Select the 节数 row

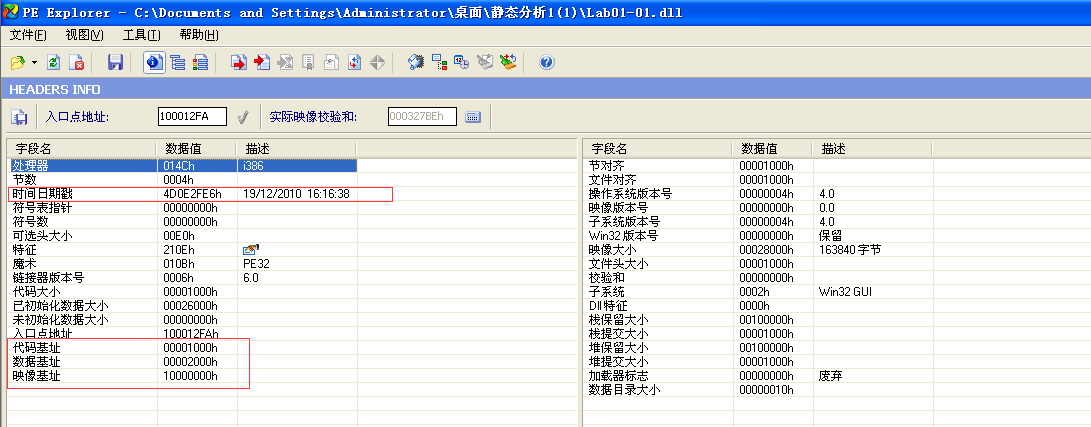[183, 179]
